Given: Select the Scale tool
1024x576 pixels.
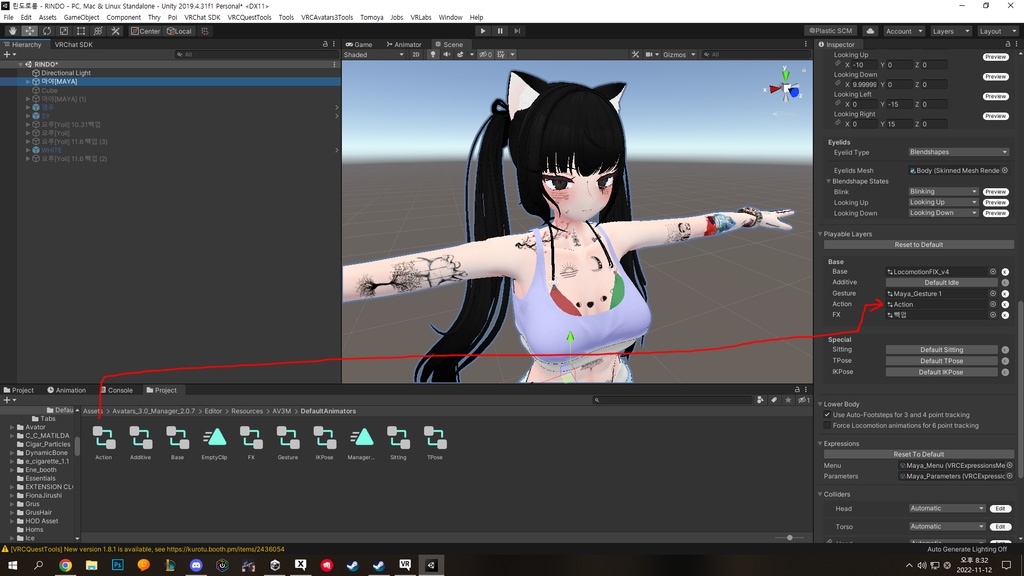Looking at the screenshot, I should 64,31.
